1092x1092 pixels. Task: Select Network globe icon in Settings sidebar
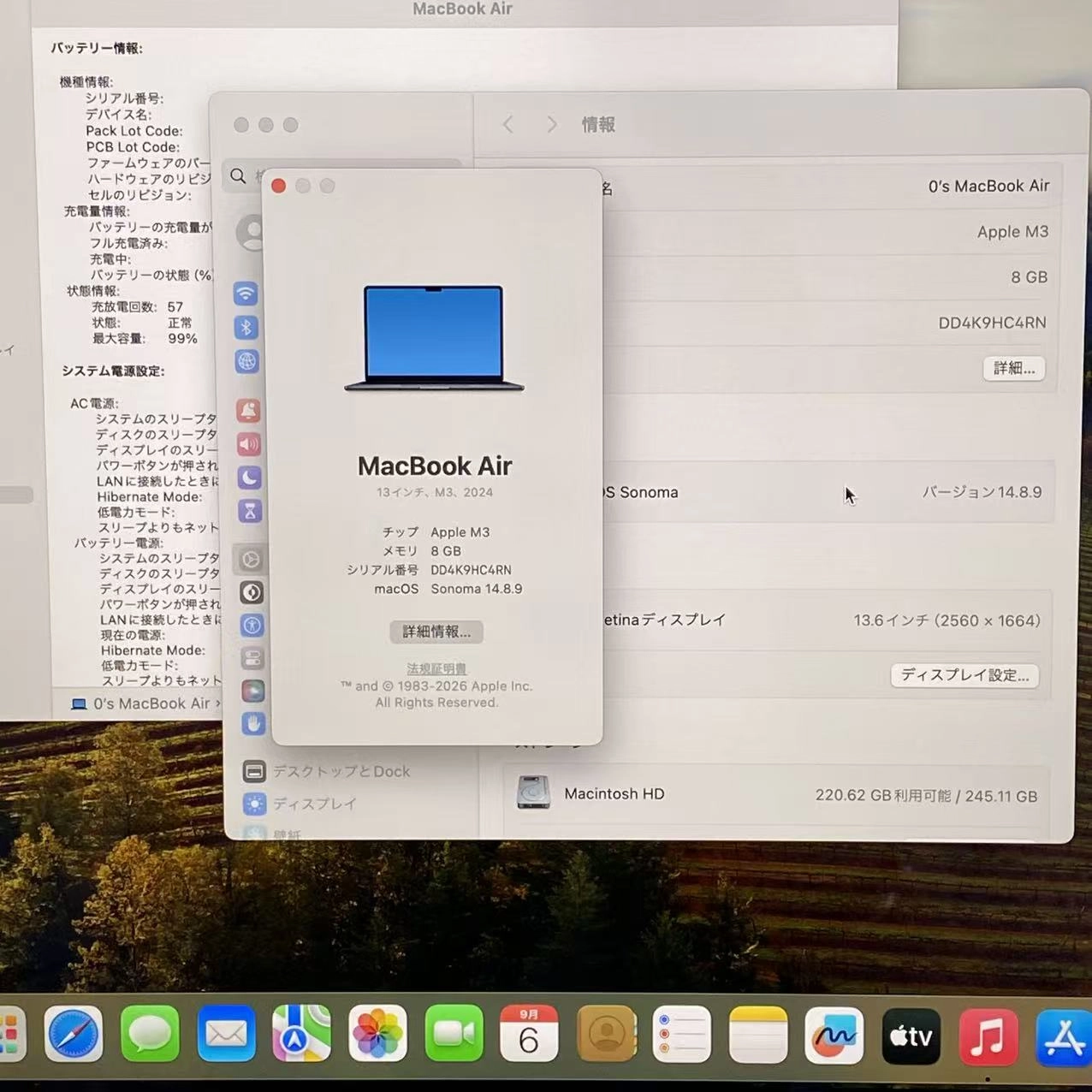pyautogui.click(x=247, y=360)
